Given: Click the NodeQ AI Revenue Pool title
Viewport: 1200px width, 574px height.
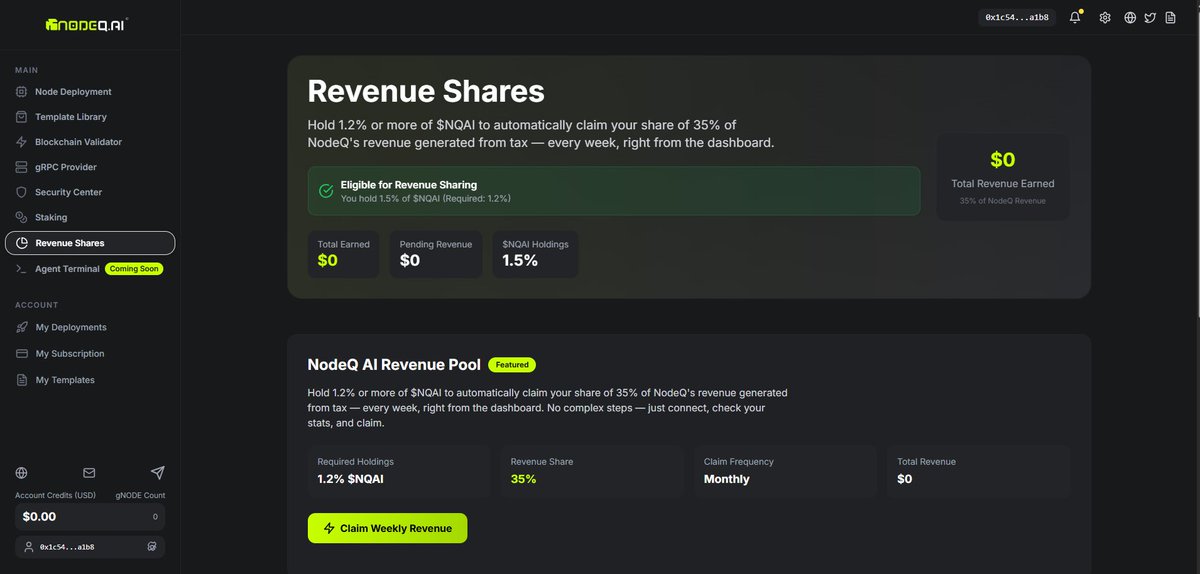Looking at the screenshot, I should pos(394,365).
